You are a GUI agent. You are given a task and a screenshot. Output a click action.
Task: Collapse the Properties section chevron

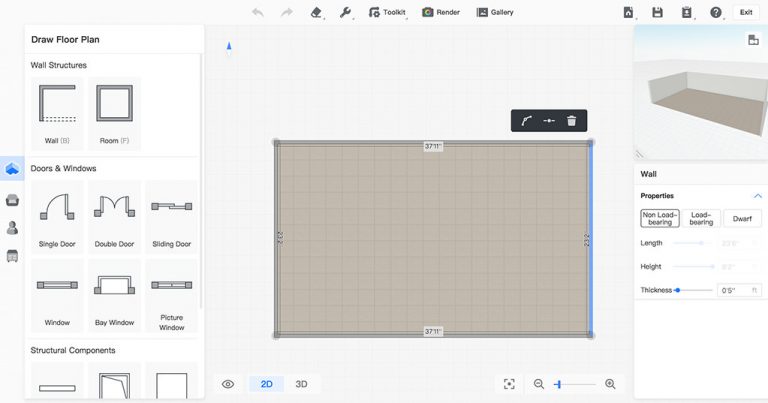[757, 196]
